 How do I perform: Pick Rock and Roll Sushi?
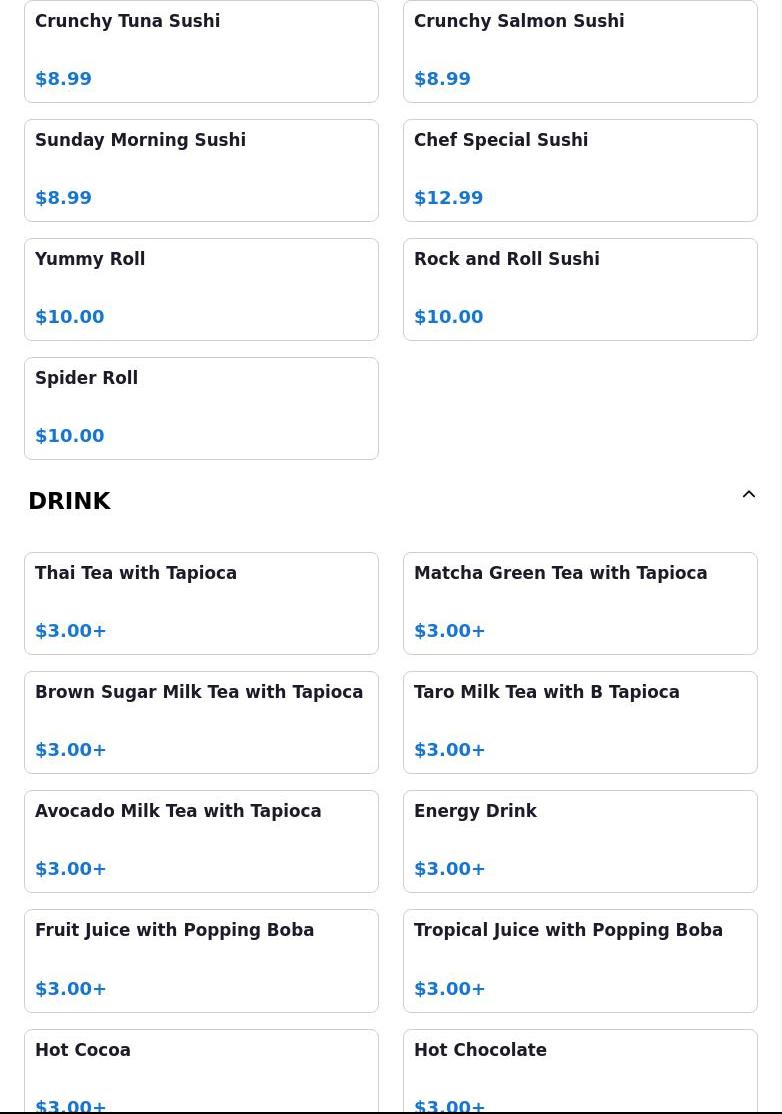pos(580,289)
